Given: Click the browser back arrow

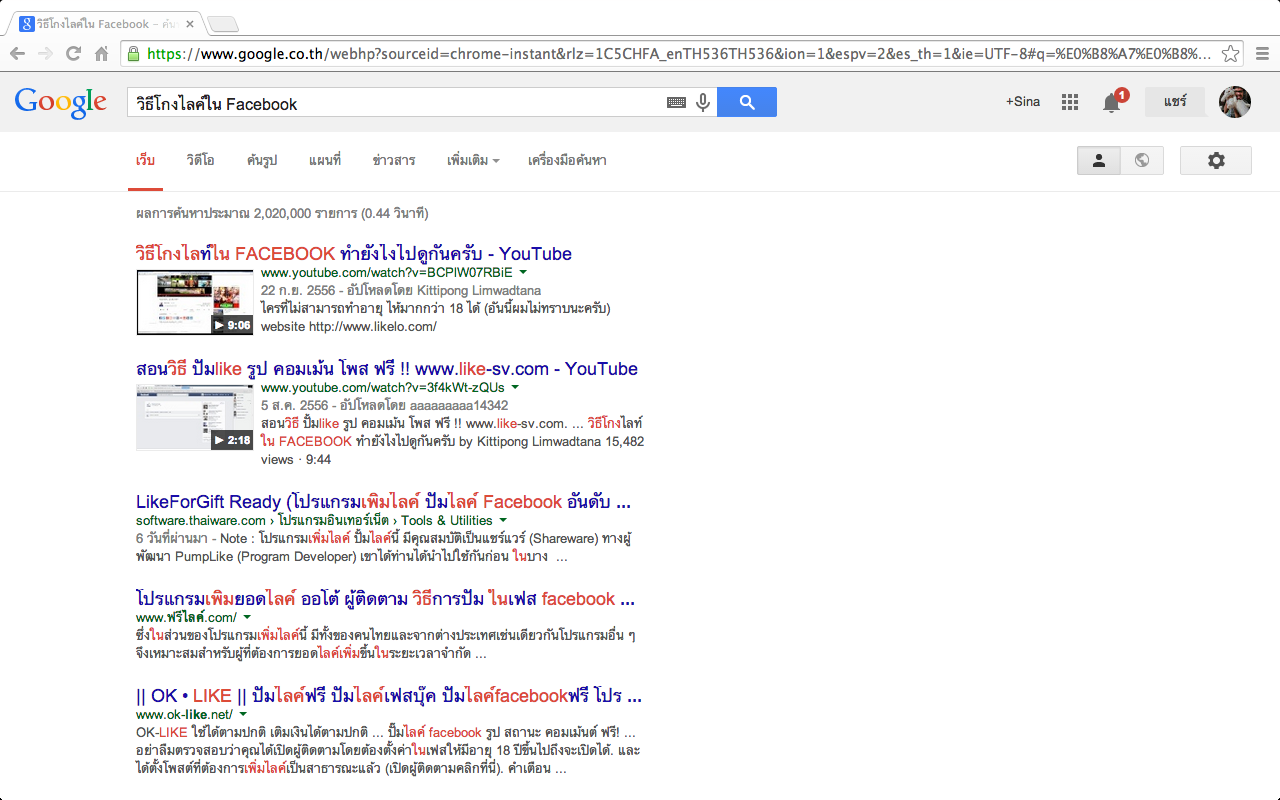Looking at the screenshot, I should (x=17, y=54).
